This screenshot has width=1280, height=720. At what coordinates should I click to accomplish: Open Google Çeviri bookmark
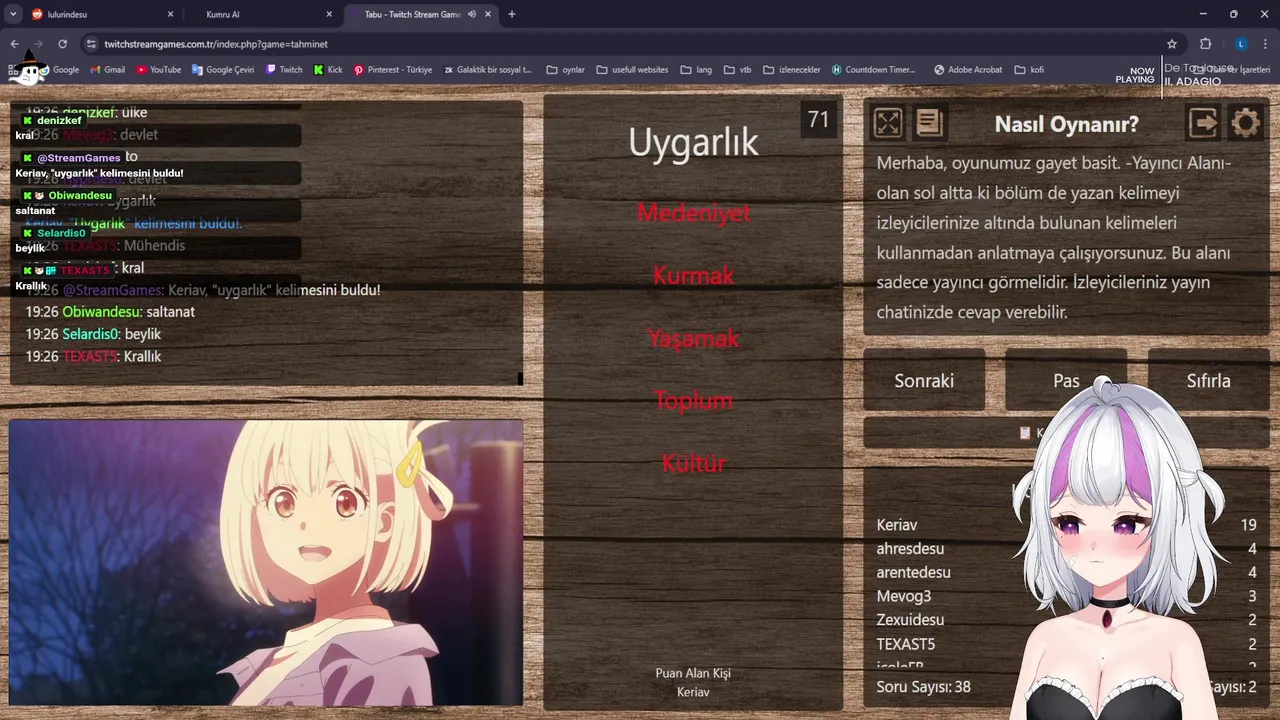pos(223,70)
